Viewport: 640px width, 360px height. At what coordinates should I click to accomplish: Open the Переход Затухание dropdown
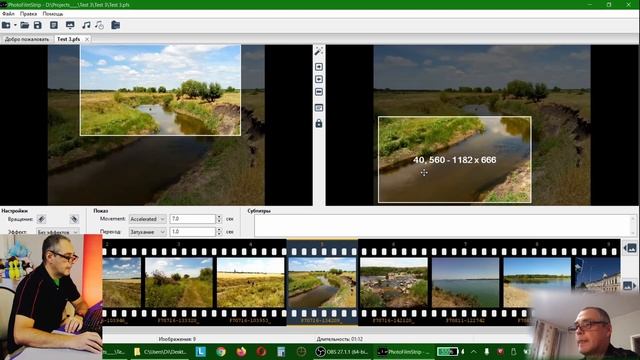(x=147, y=232)
